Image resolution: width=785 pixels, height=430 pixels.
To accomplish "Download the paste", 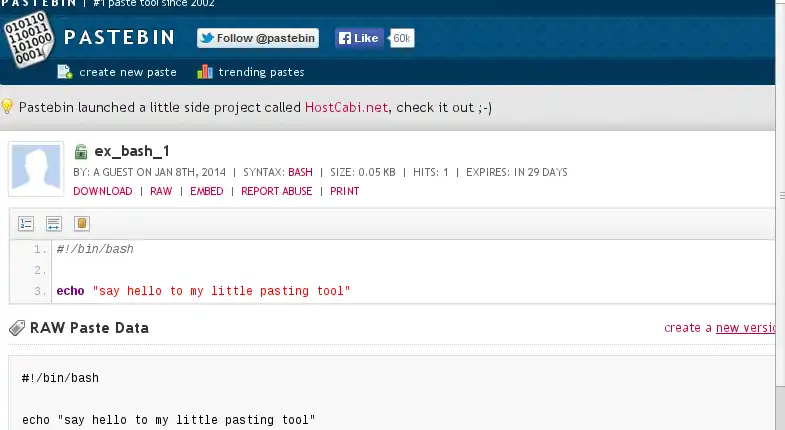I will [x=103, y=191].
